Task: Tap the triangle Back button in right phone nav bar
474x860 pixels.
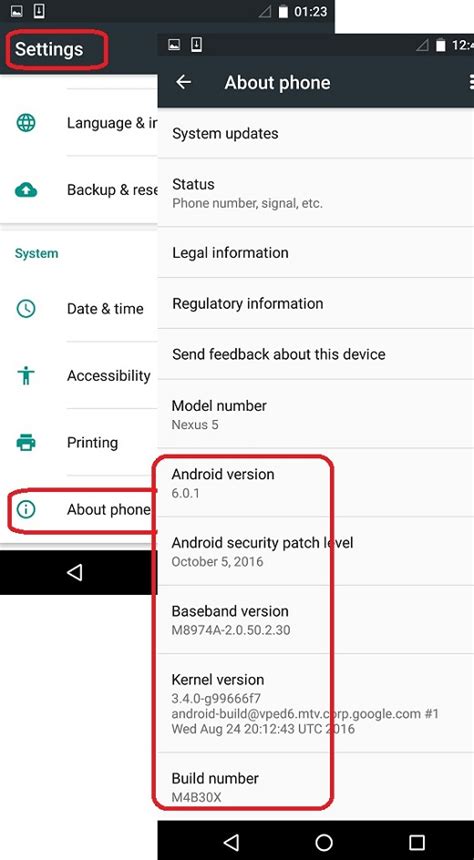Action: click(232, 841)
